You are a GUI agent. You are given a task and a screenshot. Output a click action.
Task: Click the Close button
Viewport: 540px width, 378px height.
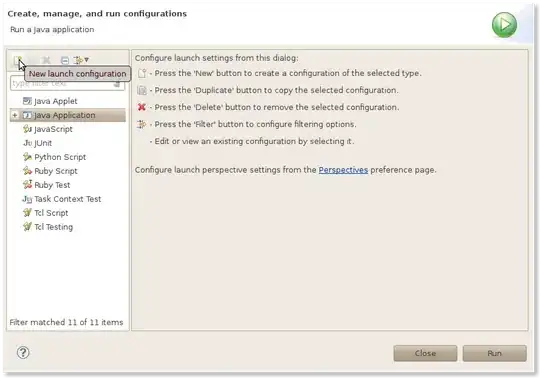tap(425, 354)
